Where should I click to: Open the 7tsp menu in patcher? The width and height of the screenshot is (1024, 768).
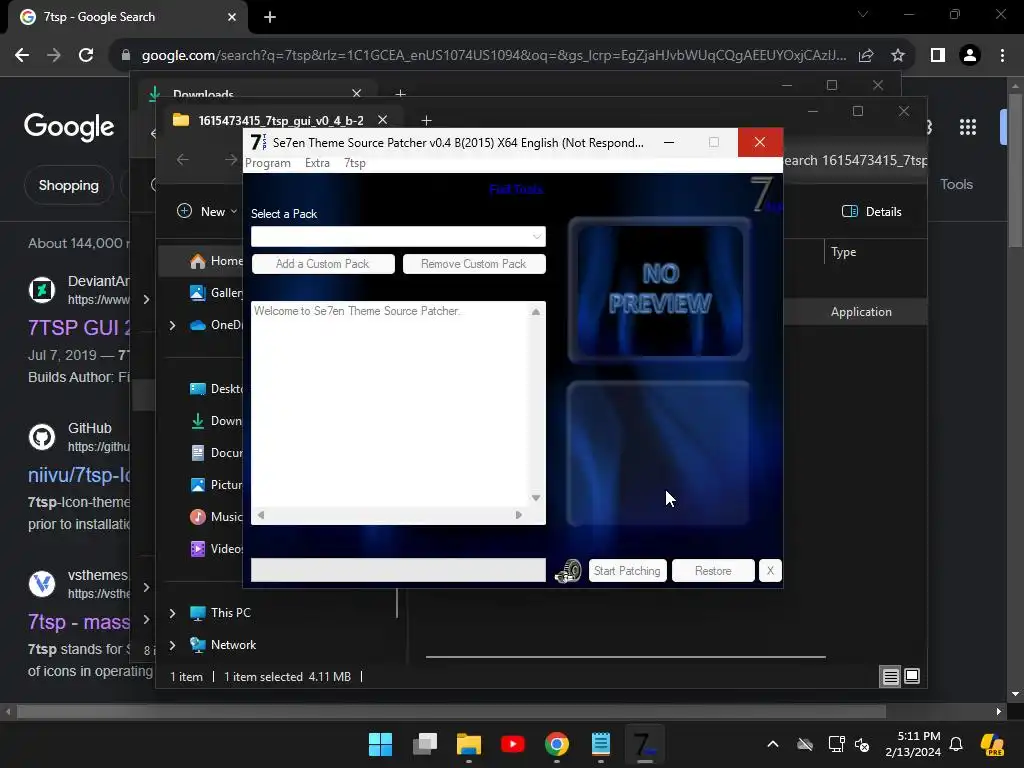(x=355, y=163)
